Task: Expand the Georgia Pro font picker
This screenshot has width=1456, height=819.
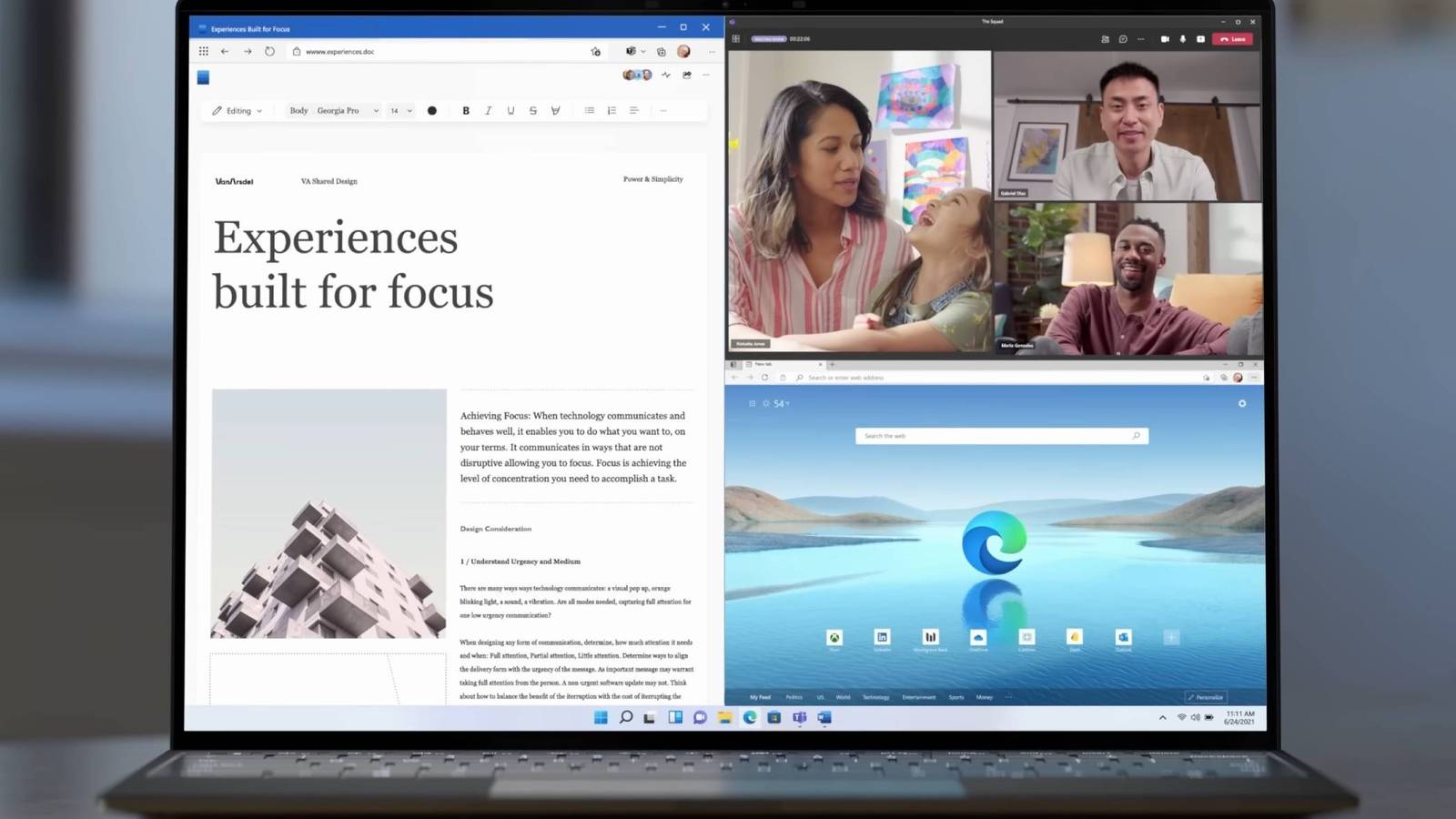Action: click(x=350, y=110)
